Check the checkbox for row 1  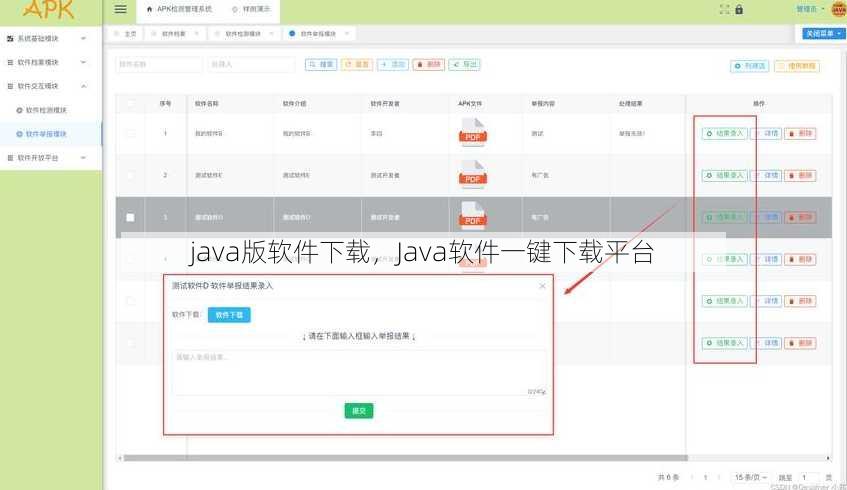(x=130, y=133)
